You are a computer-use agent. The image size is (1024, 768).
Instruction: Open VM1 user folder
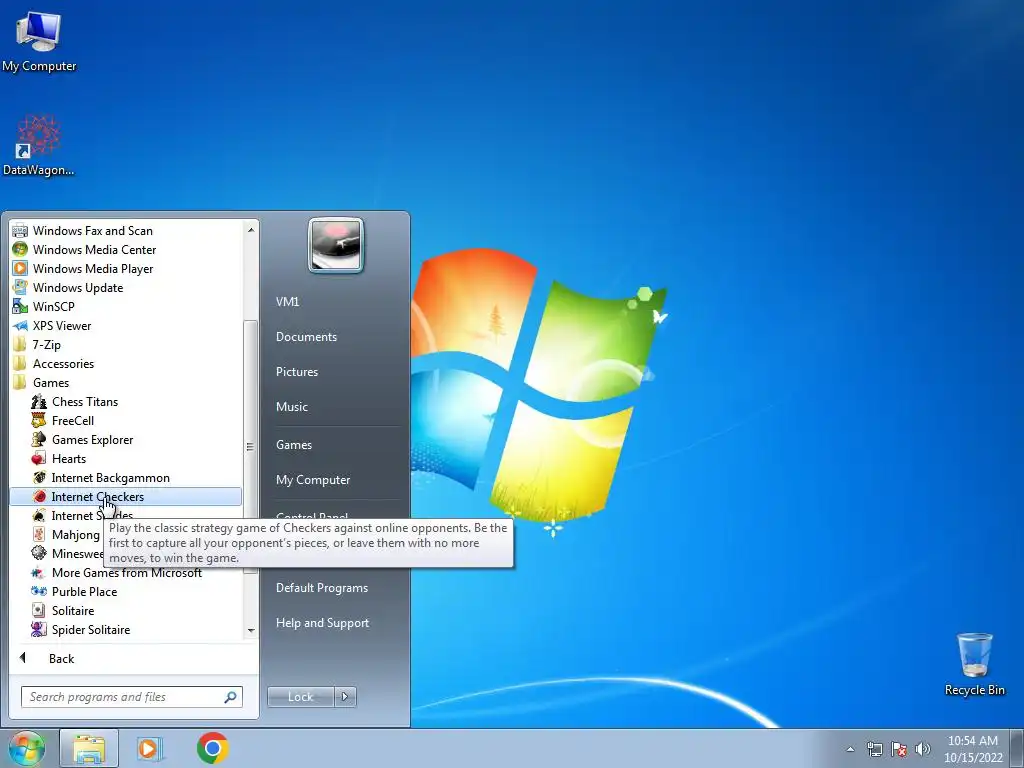287,302
